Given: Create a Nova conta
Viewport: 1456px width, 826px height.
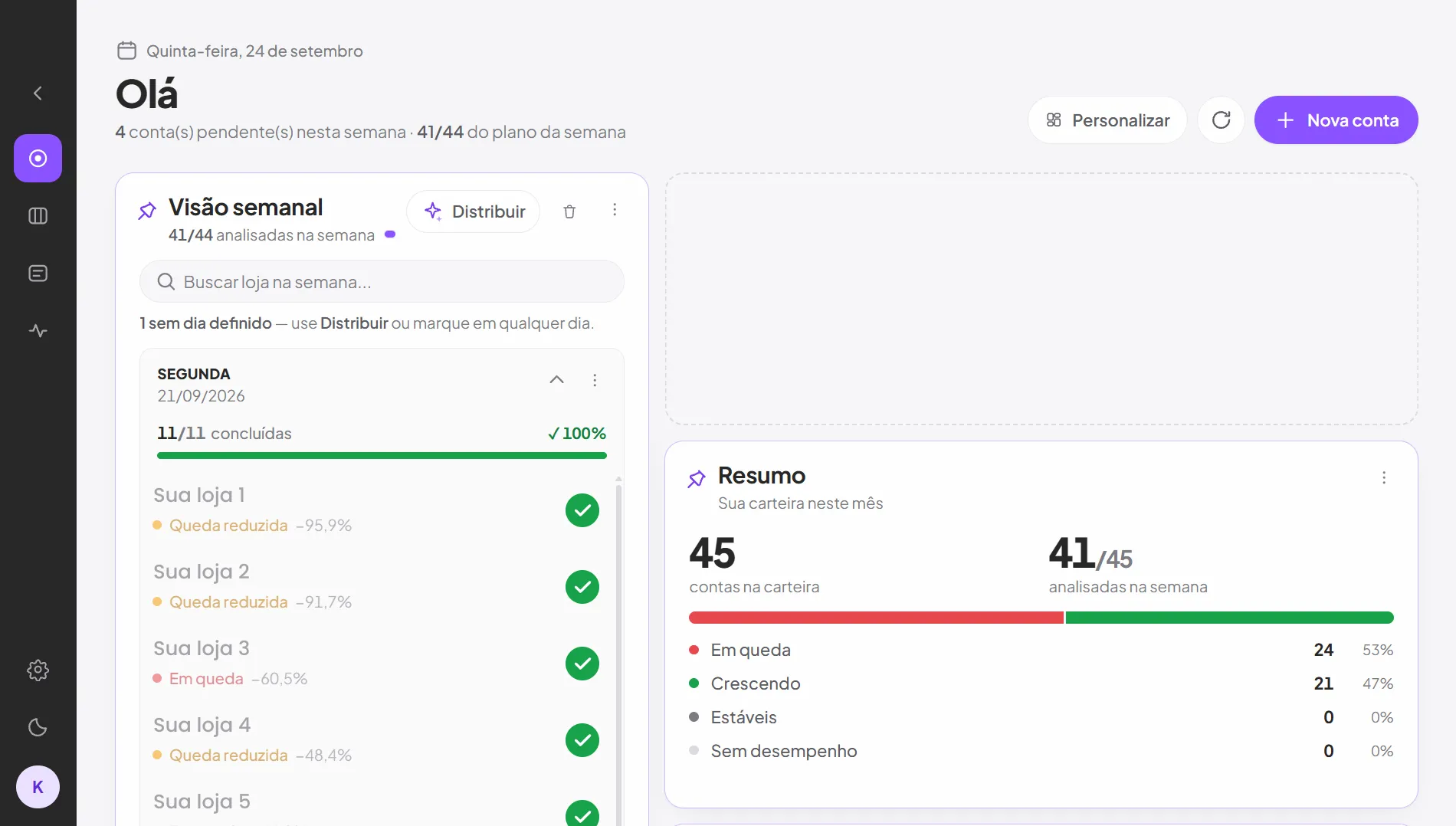Looking at the screenshot, I should pyautogui.click(x=1336, y=120).
